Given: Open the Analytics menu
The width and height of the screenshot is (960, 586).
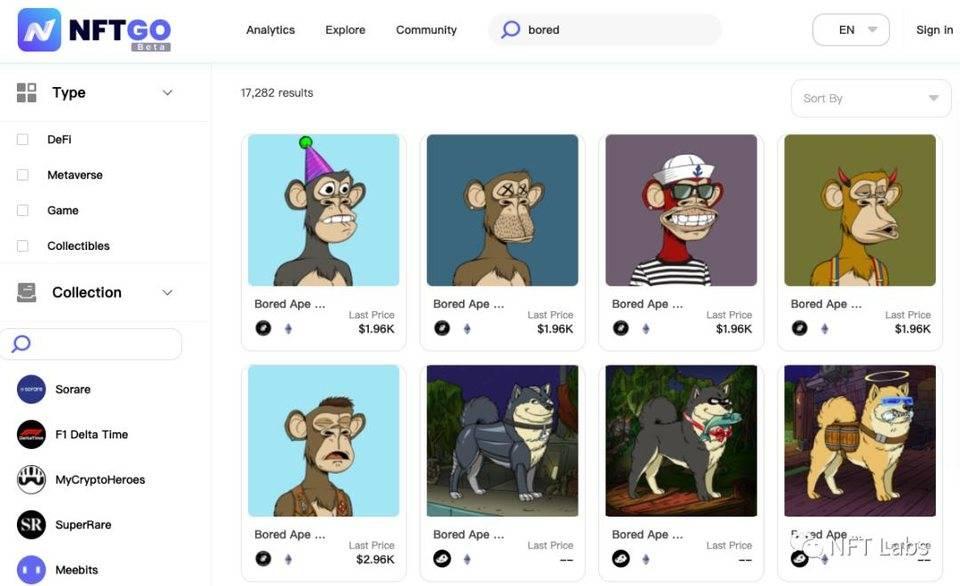Looking at the screenshot, I should click(270, 30).
